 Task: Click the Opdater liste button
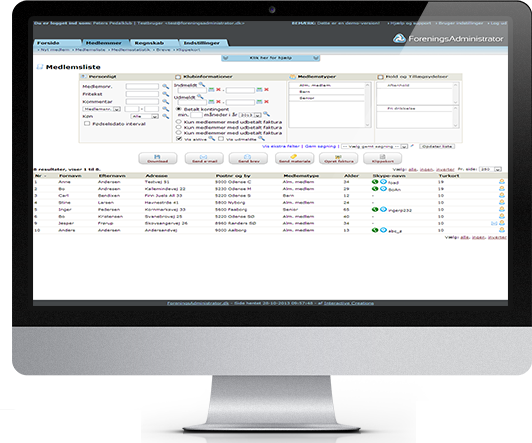pos(437,146)
